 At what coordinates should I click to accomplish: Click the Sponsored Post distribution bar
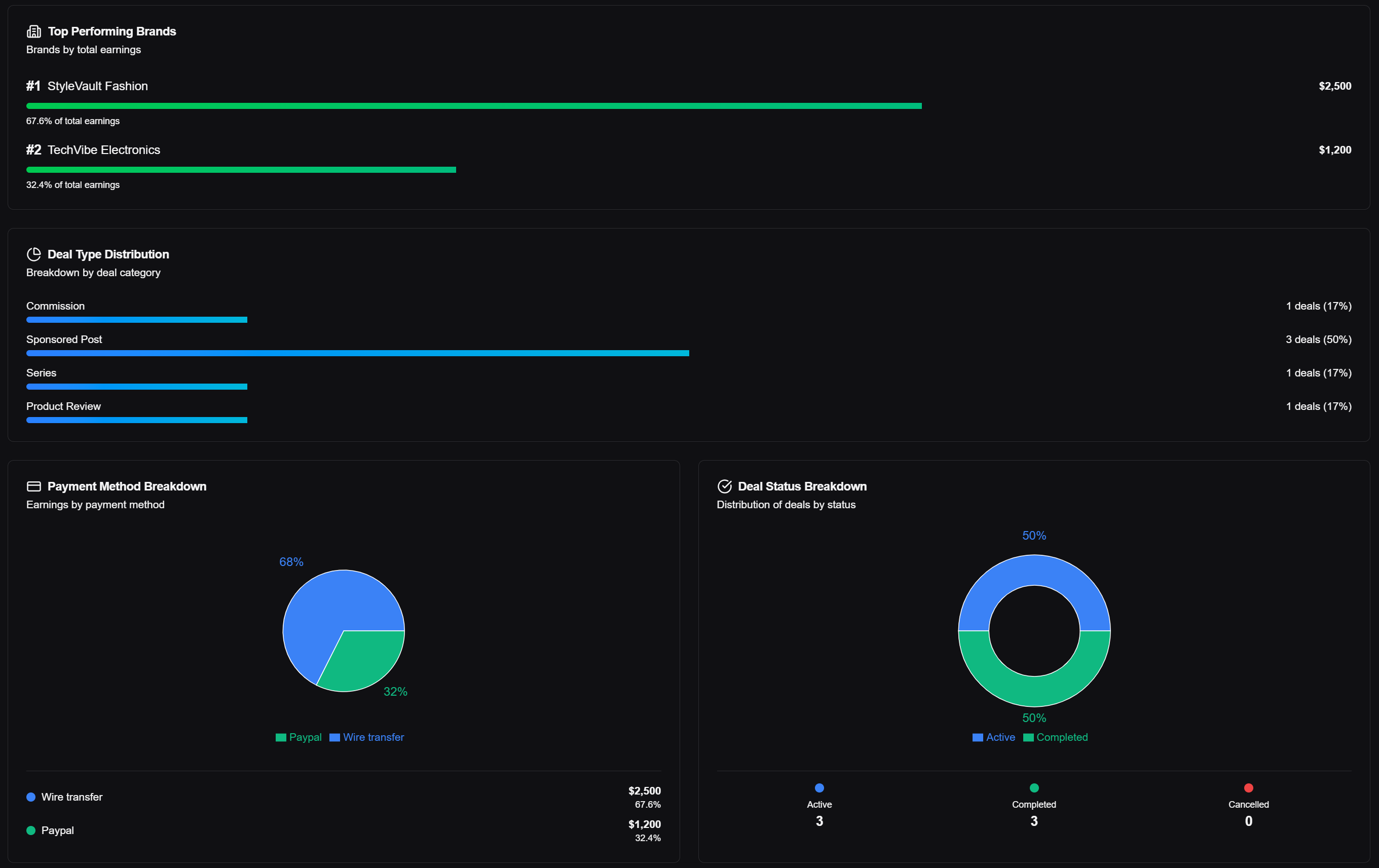tap(357, 353)
